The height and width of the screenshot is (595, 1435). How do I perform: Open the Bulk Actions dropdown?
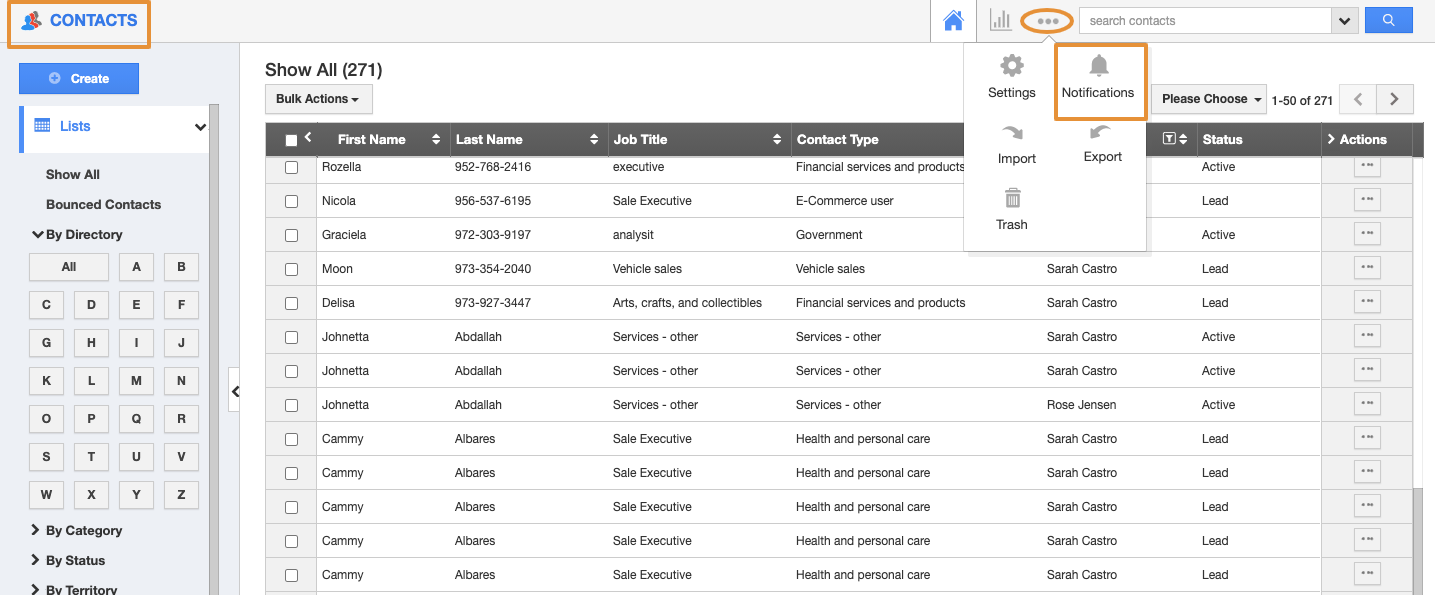click(x=318, y=99)
